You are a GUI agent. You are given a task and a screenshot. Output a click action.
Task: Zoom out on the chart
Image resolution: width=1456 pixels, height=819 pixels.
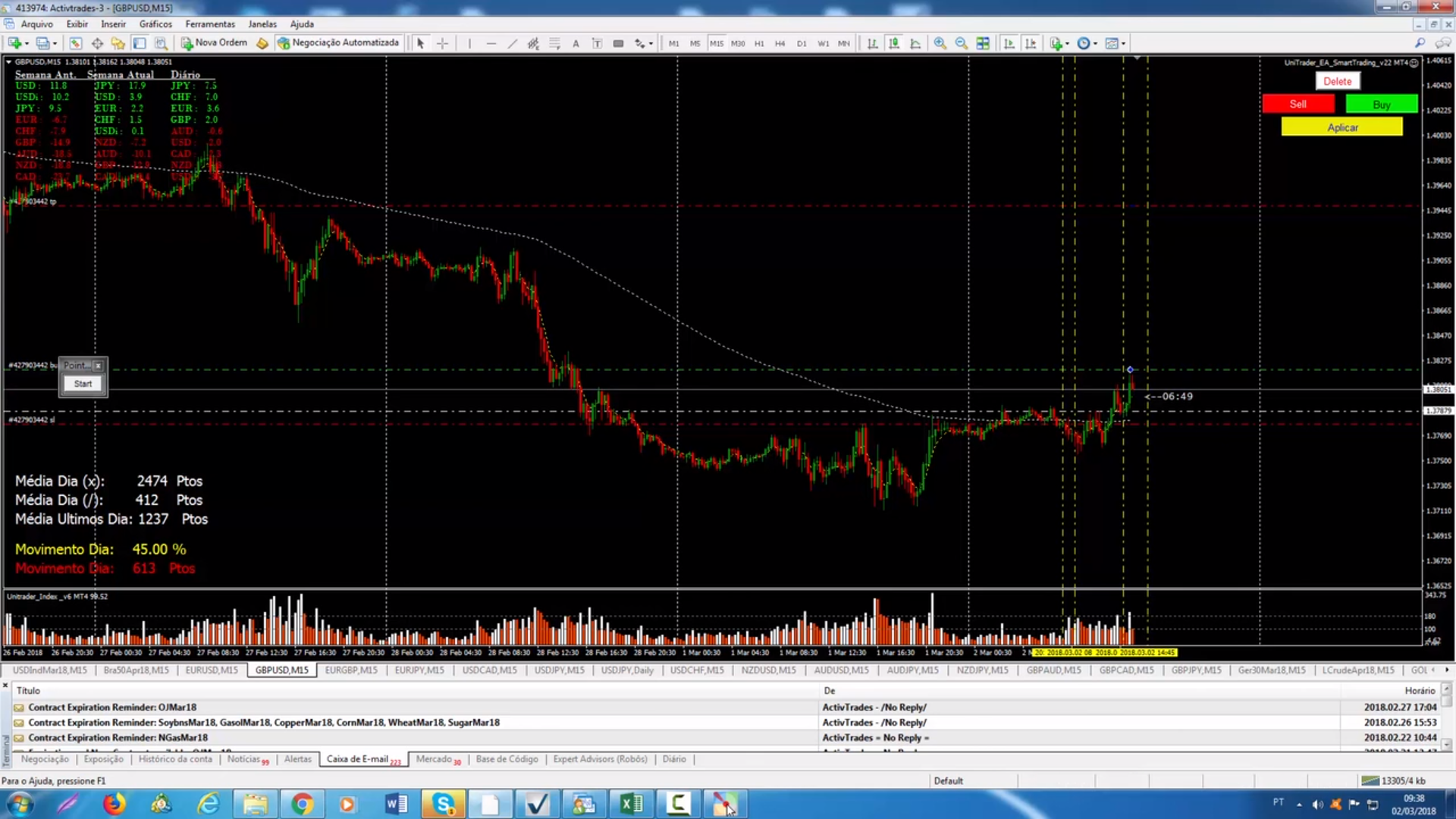tap(962, 43)
